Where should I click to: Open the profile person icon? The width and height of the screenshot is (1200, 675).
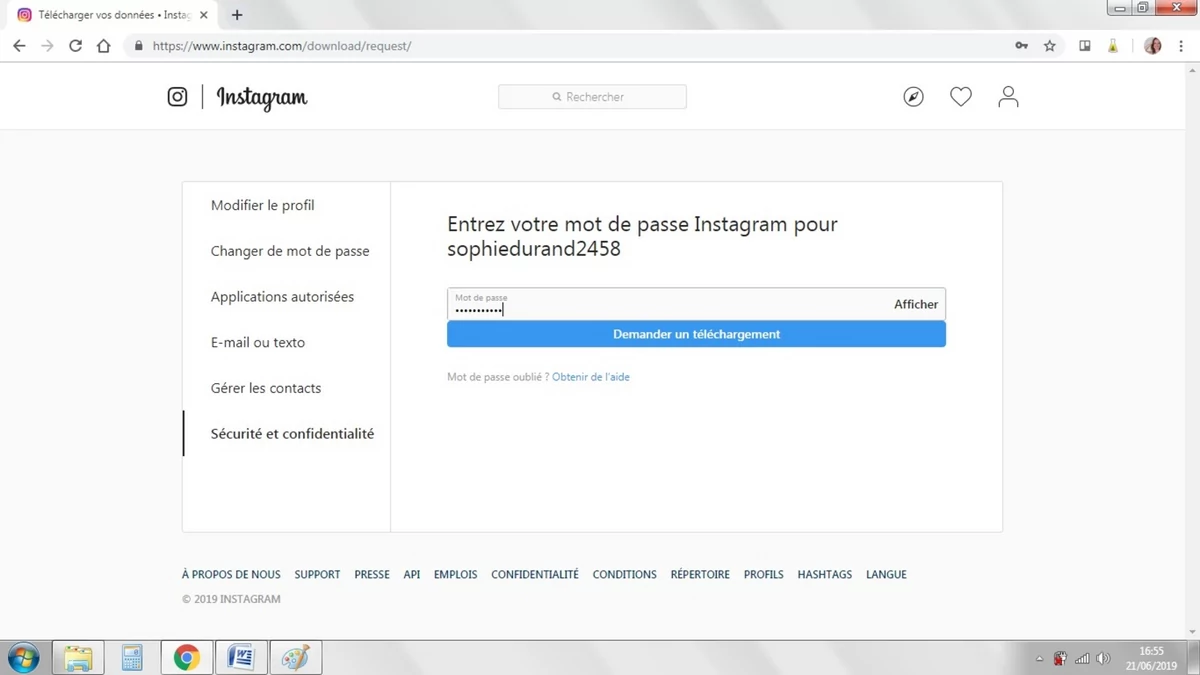[1008, 97]
